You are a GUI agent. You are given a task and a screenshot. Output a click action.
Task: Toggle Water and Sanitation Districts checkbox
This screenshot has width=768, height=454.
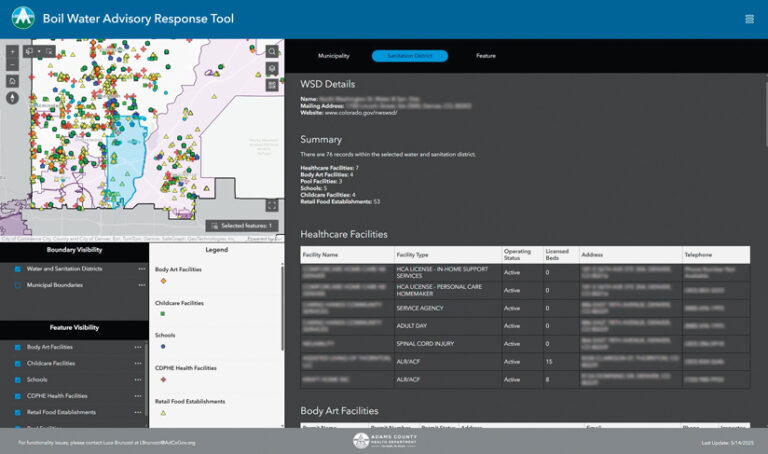coord(18,269)
